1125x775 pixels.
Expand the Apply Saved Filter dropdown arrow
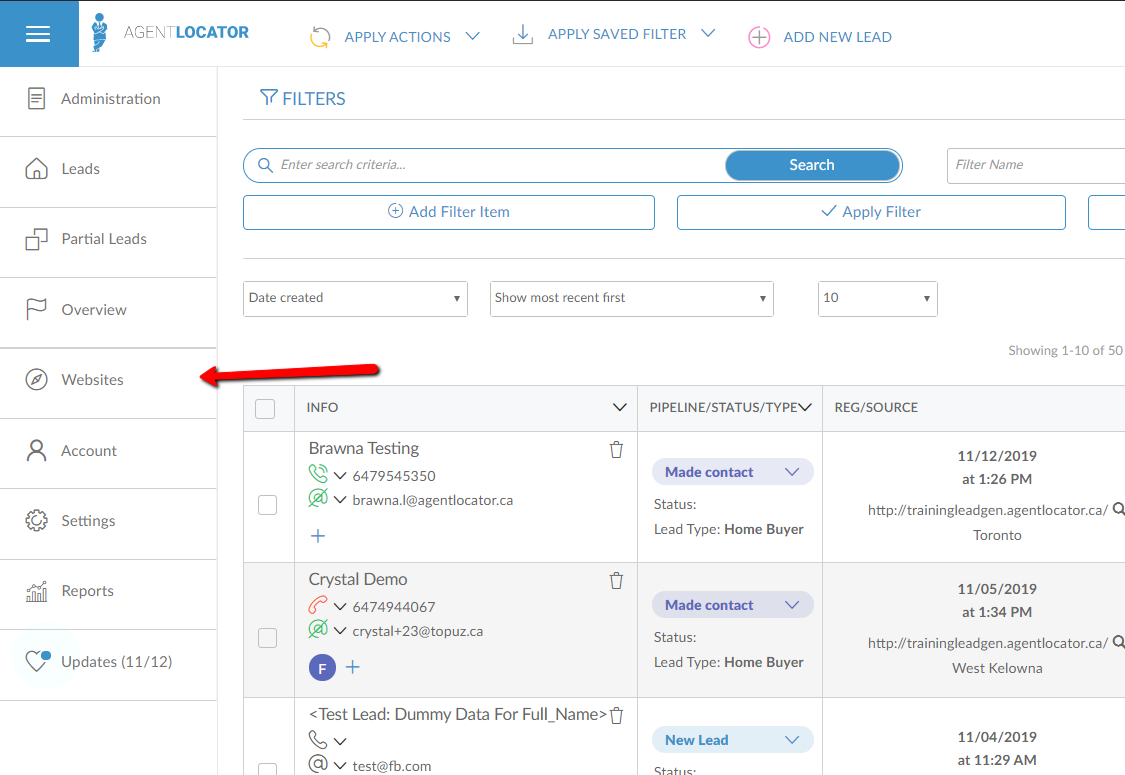[x=708, y=33]
